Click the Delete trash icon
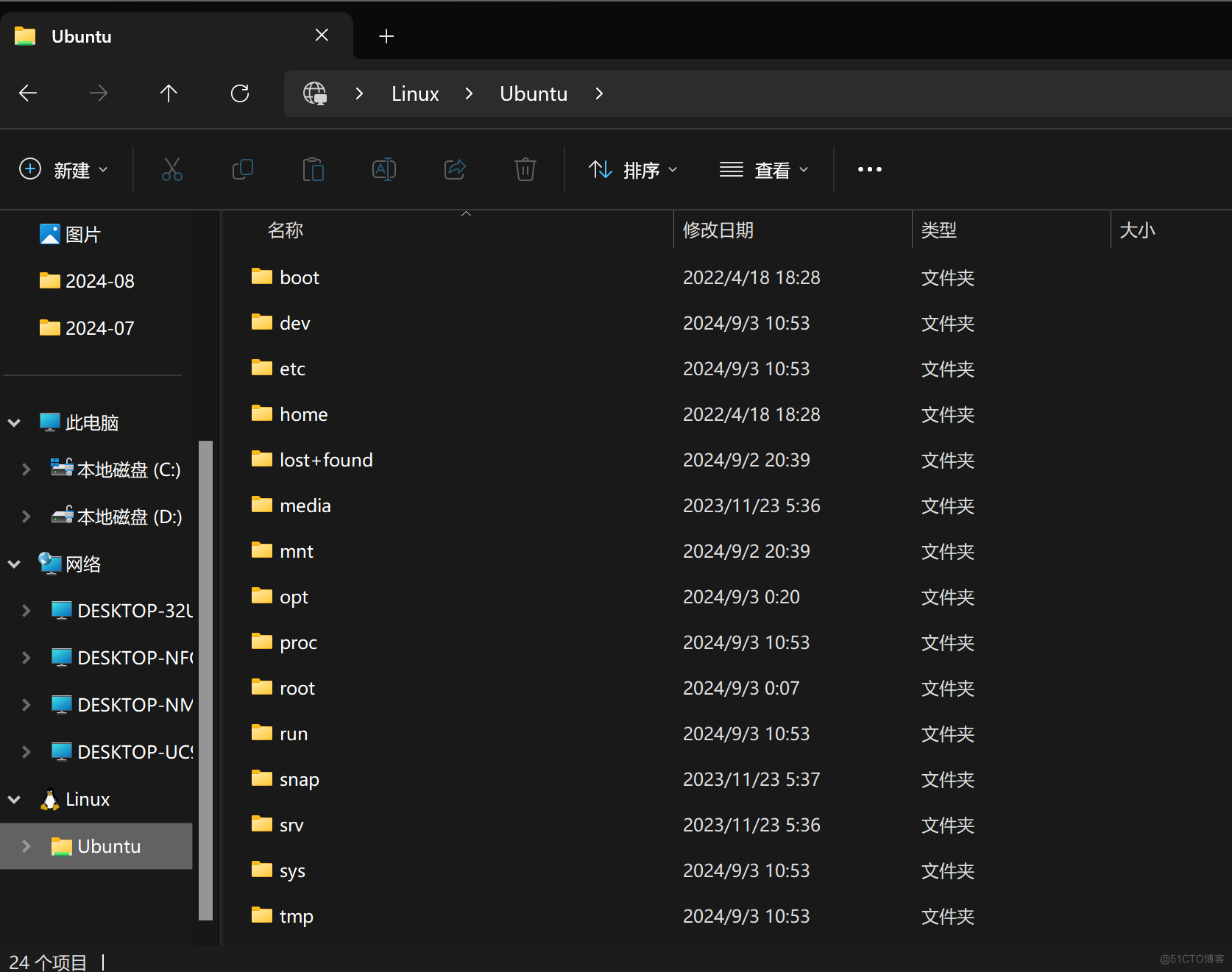The height and width of the screenshot is (972, 1232). [x=525, y=170]
